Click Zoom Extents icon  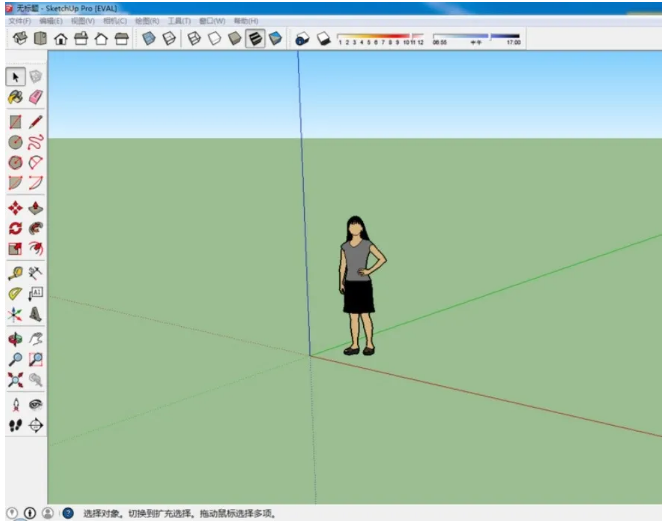tap(15, 380)
